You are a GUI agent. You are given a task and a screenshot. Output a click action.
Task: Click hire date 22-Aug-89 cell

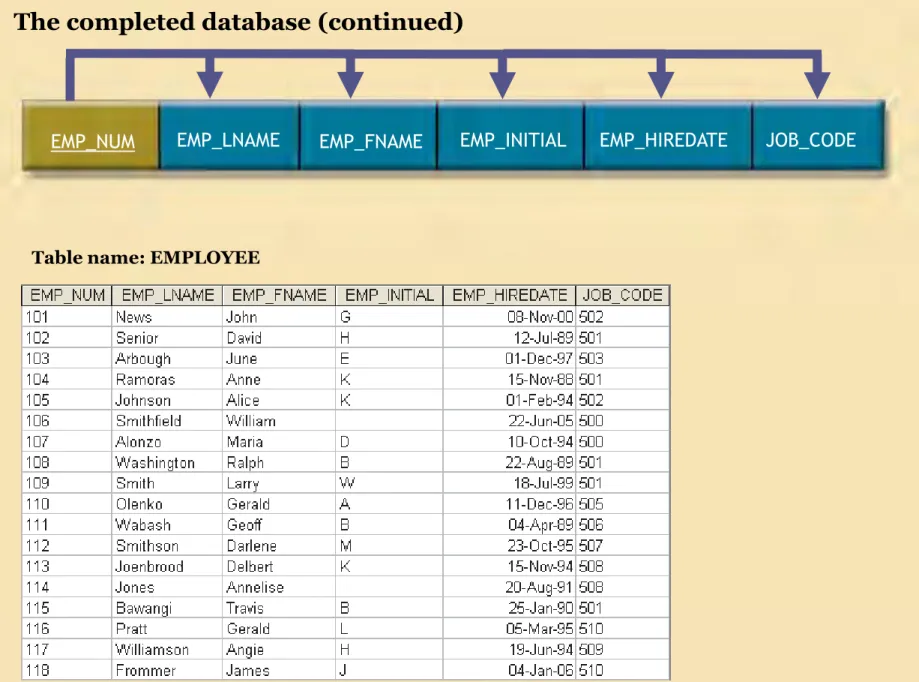click(x=509, y=463)
